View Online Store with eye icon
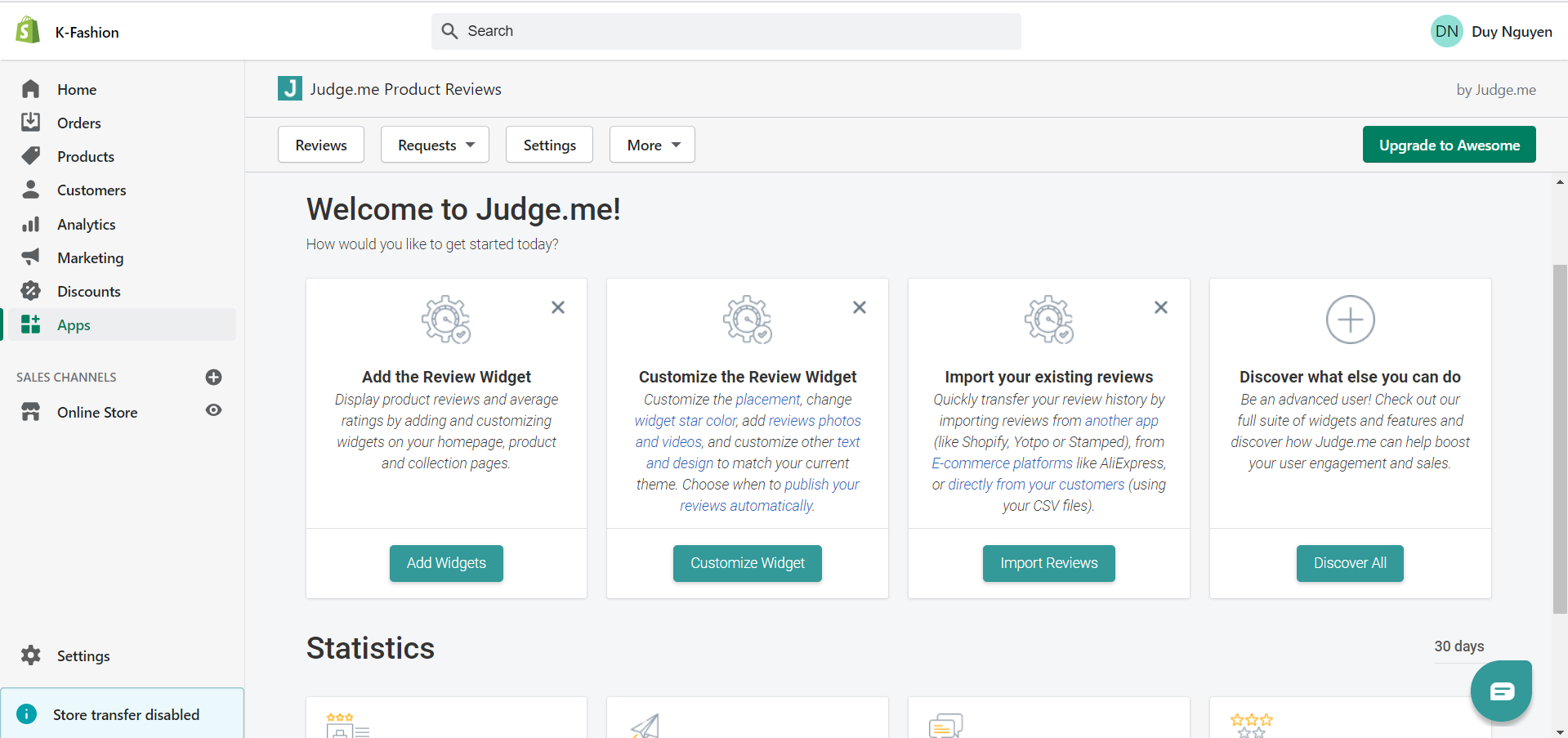The image size is (1568, 738). 214,410
